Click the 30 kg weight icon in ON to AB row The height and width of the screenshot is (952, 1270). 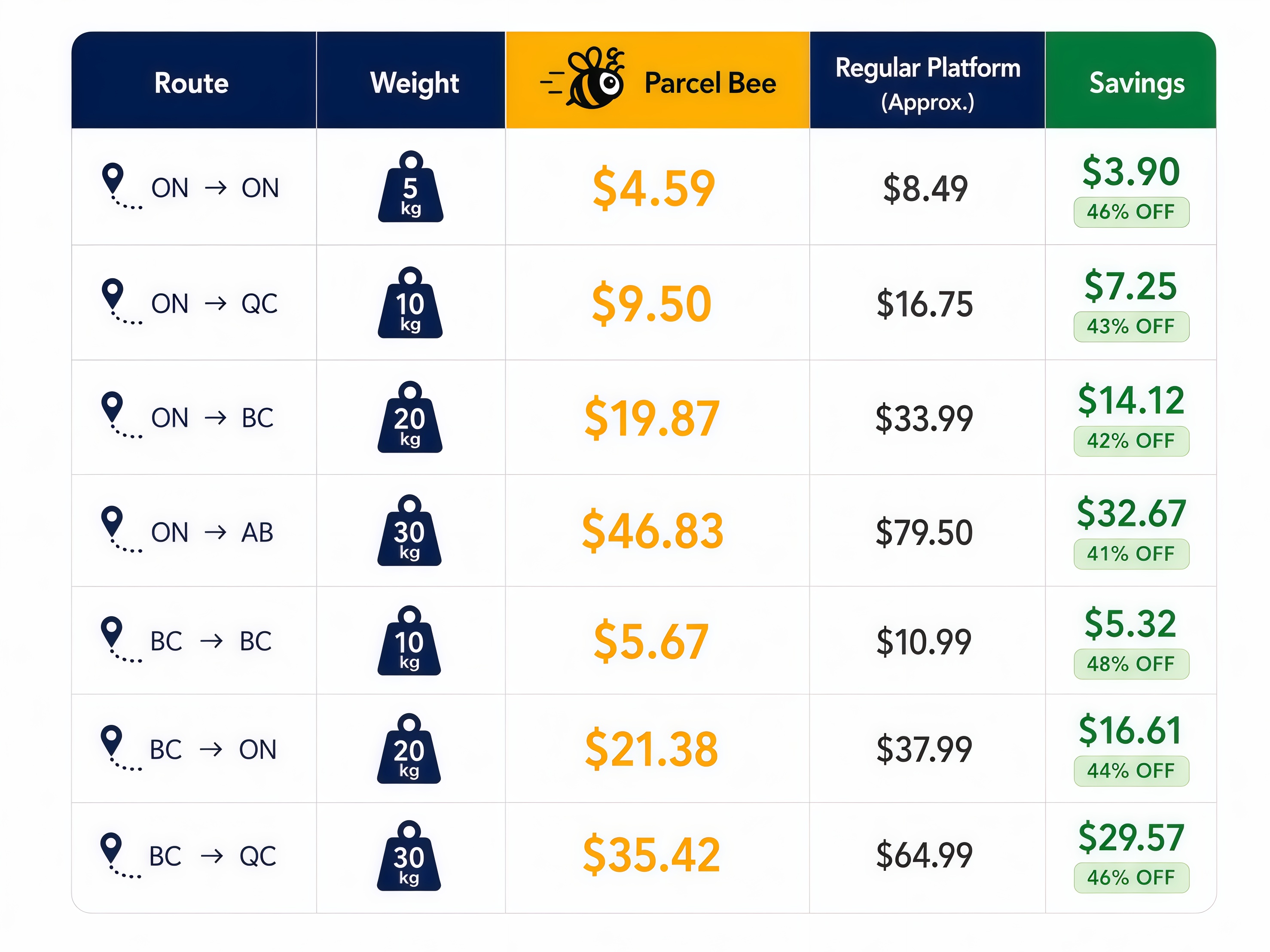(x=409, y=530)
